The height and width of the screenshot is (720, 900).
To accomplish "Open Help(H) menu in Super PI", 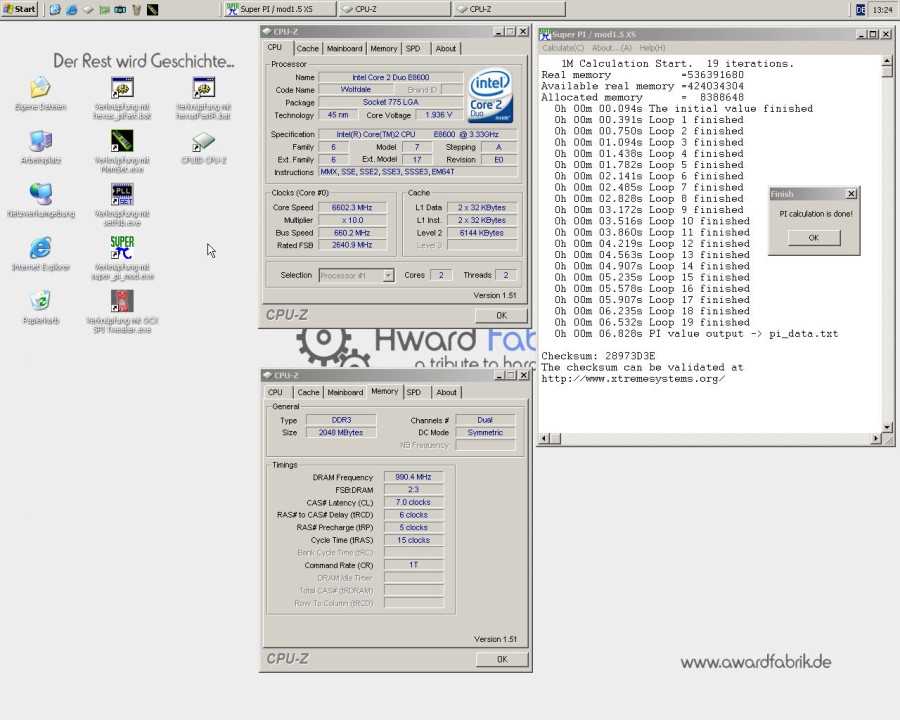I will coord(653,48).
